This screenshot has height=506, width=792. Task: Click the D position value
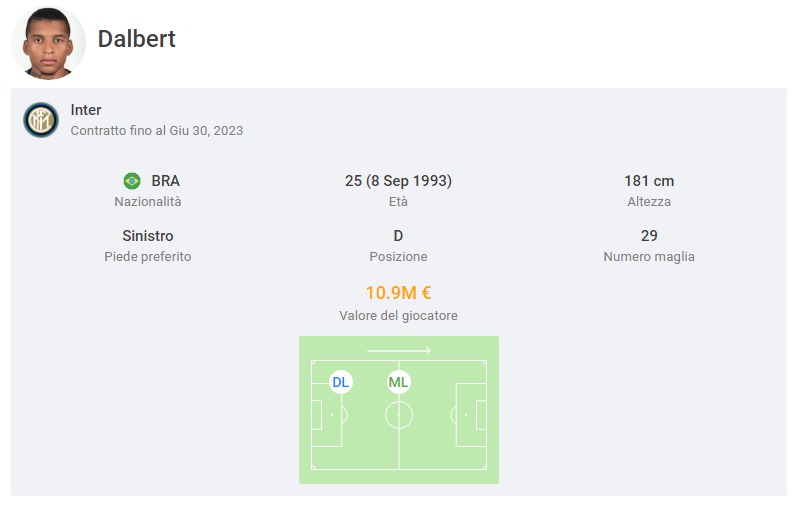click(398, 236)
